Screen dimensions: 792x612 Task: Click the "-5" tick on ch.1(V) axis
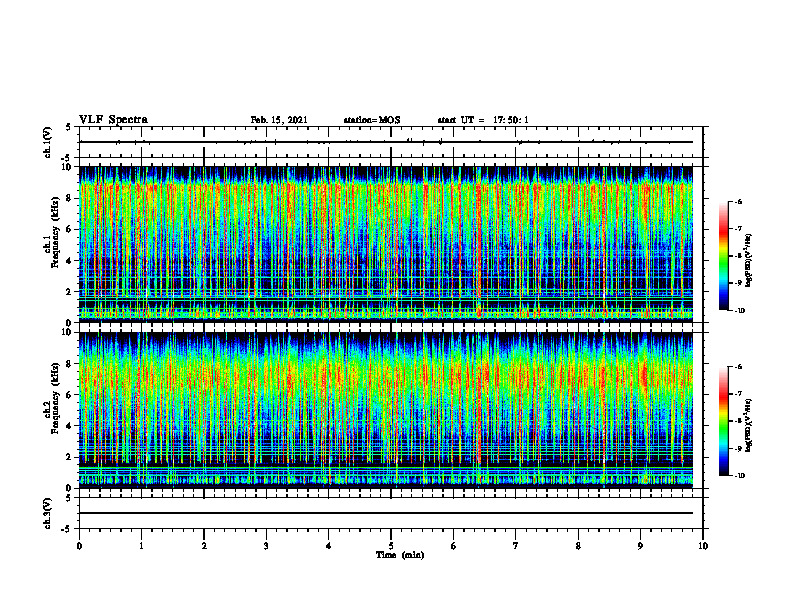67,157
